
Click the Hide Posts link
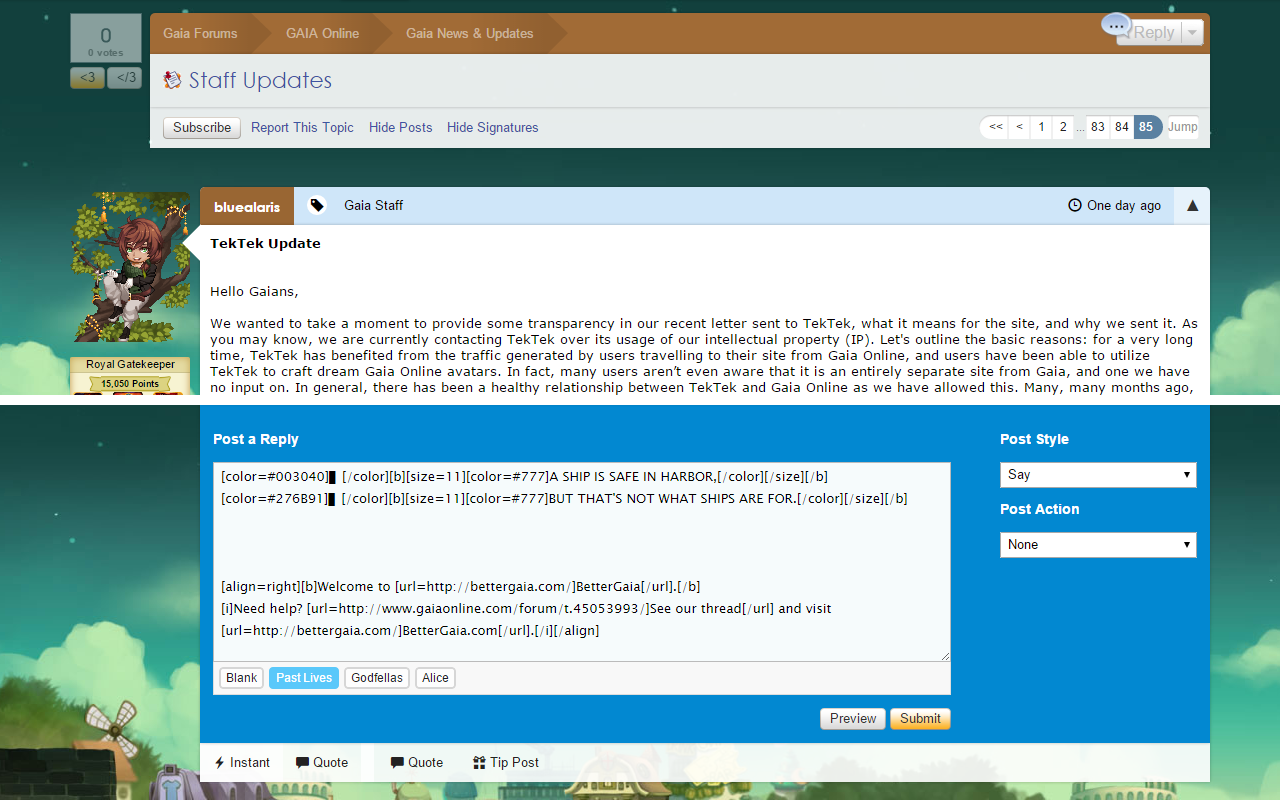[400, 127]
